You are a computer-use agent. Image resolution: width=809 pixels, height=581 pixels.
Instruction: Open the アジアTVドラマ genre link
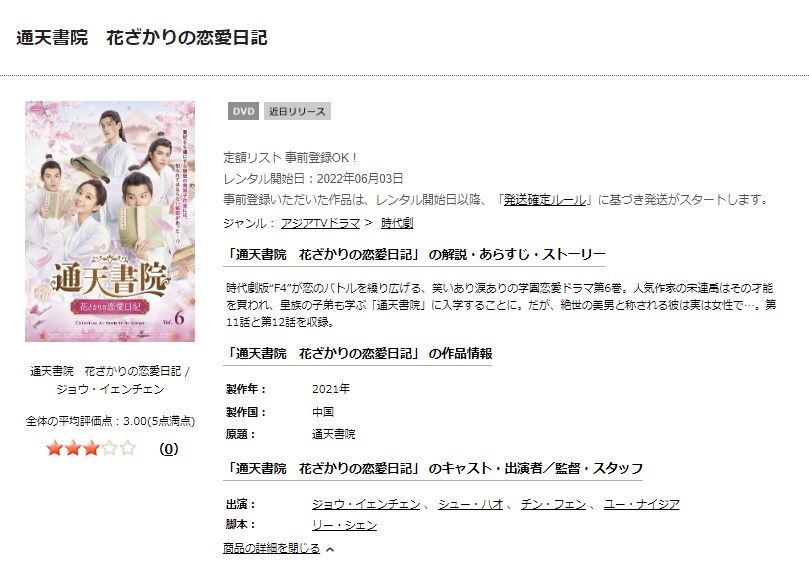pyautogui.click(x=320, y=223)
